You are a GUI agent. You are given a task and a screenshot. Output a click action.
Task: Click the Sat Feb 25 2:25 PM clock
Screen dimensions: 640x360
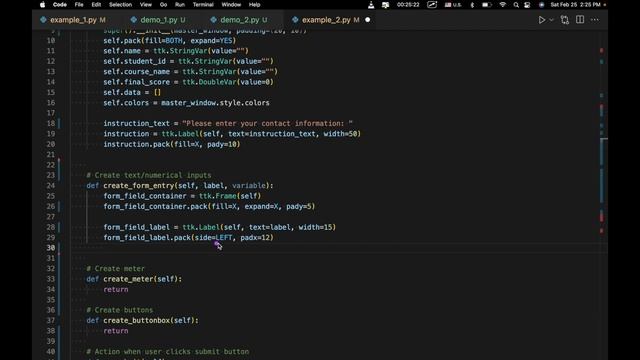click(x=576, y=5)
